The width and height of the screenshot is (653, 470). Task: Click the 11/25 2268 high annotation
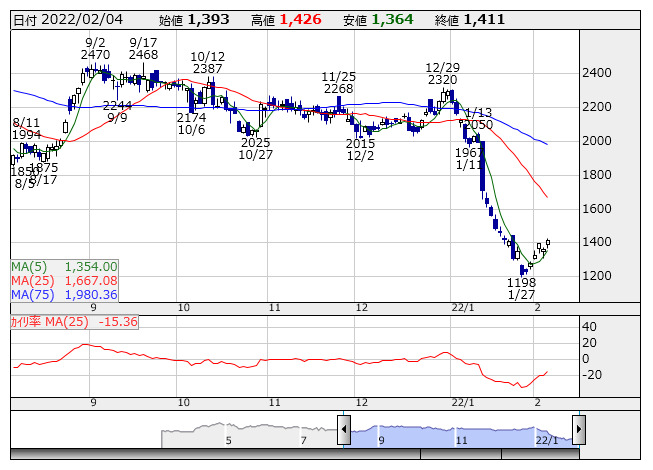[x=339, y=82]
